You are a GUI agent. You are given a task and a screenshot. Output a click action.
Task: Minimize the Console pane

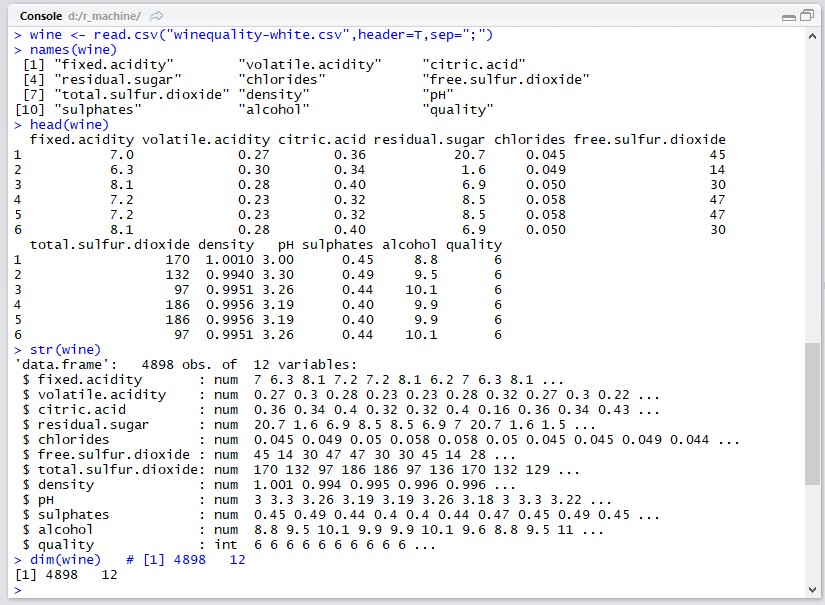(x=789, y=17)
